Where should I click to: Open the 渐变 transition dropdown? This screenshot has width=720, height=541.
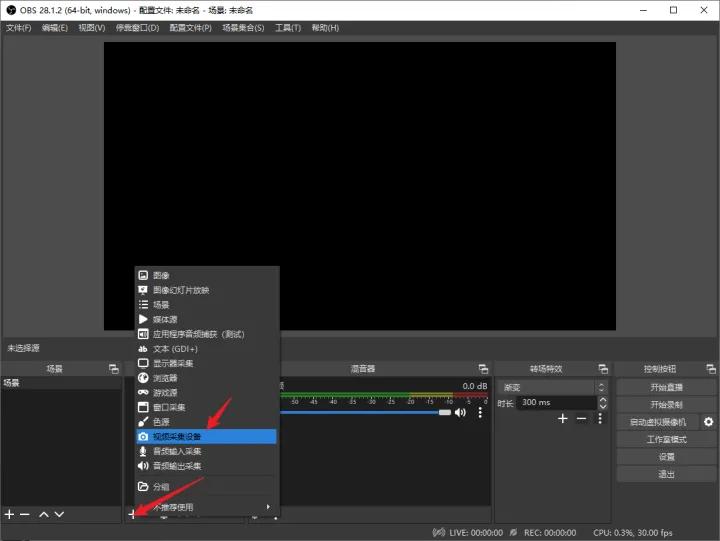click(554, 387)
